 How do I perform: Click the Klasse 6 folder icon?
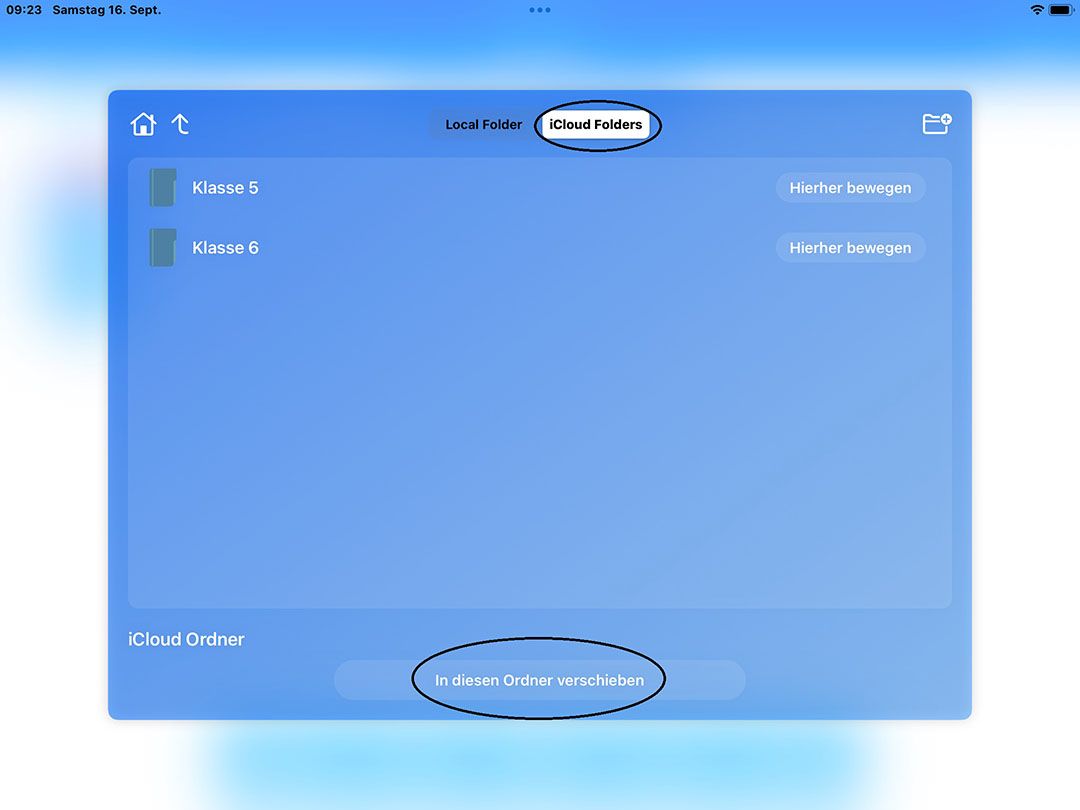[163, 247]
